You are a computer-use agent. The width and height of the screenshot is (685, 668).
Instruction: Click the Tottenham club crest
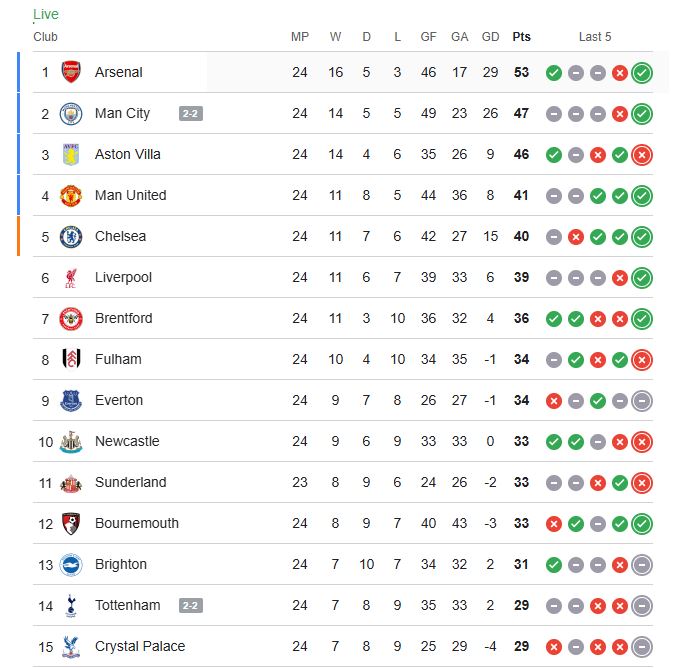(70, 605)
